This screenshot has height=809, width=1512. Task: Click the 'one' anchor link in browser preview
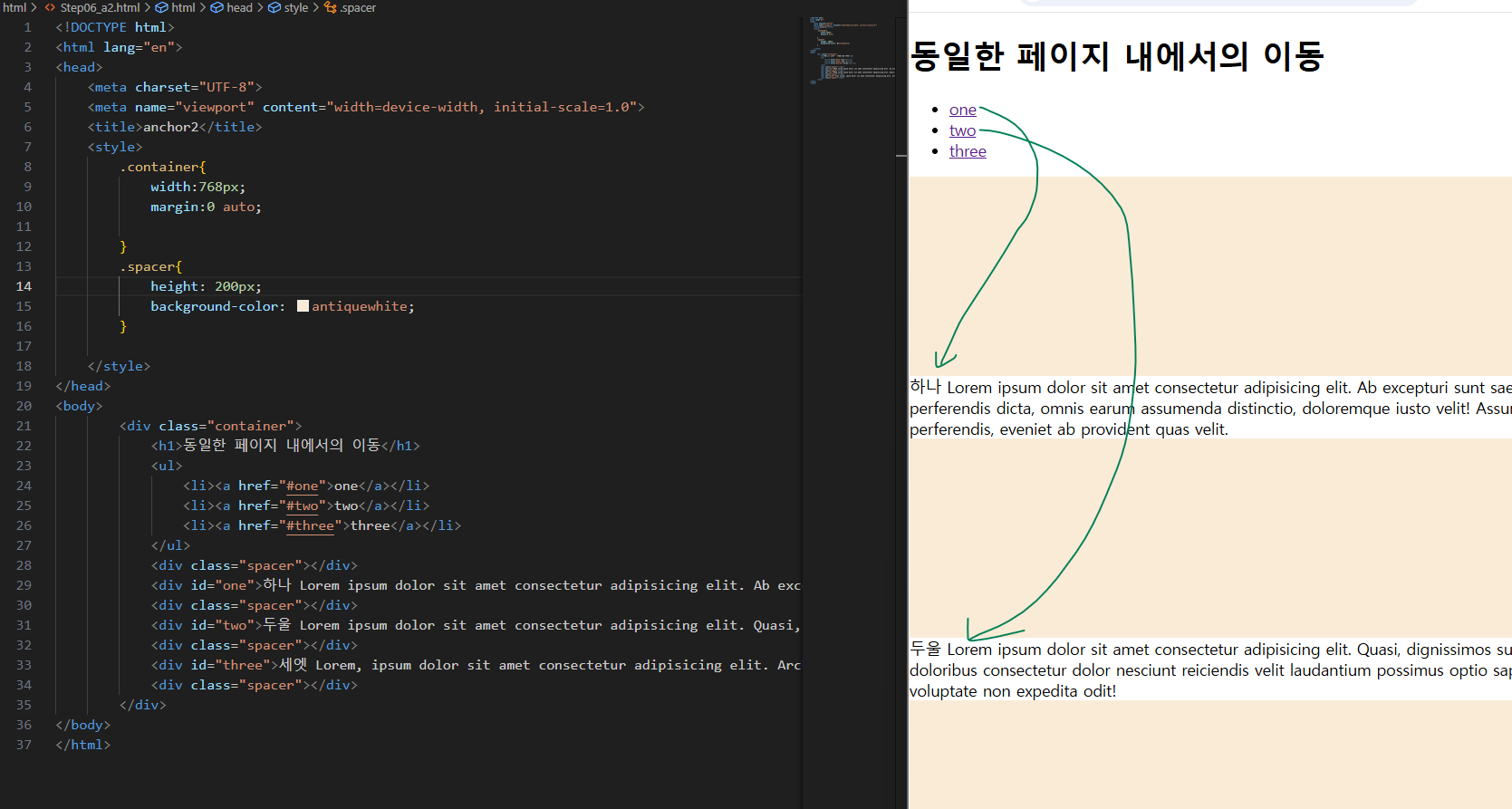tap(962, 110)
